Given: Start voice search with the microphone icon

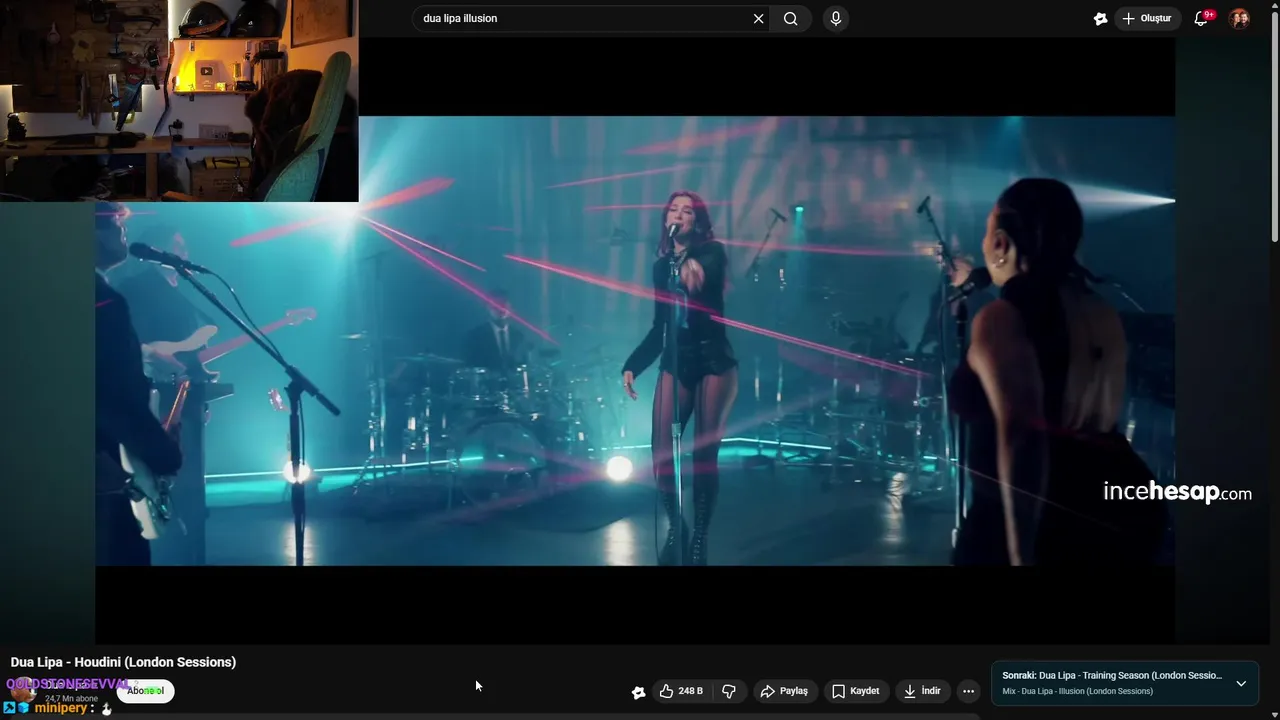Looking at the screenshot, I should (x=836, y=18).
